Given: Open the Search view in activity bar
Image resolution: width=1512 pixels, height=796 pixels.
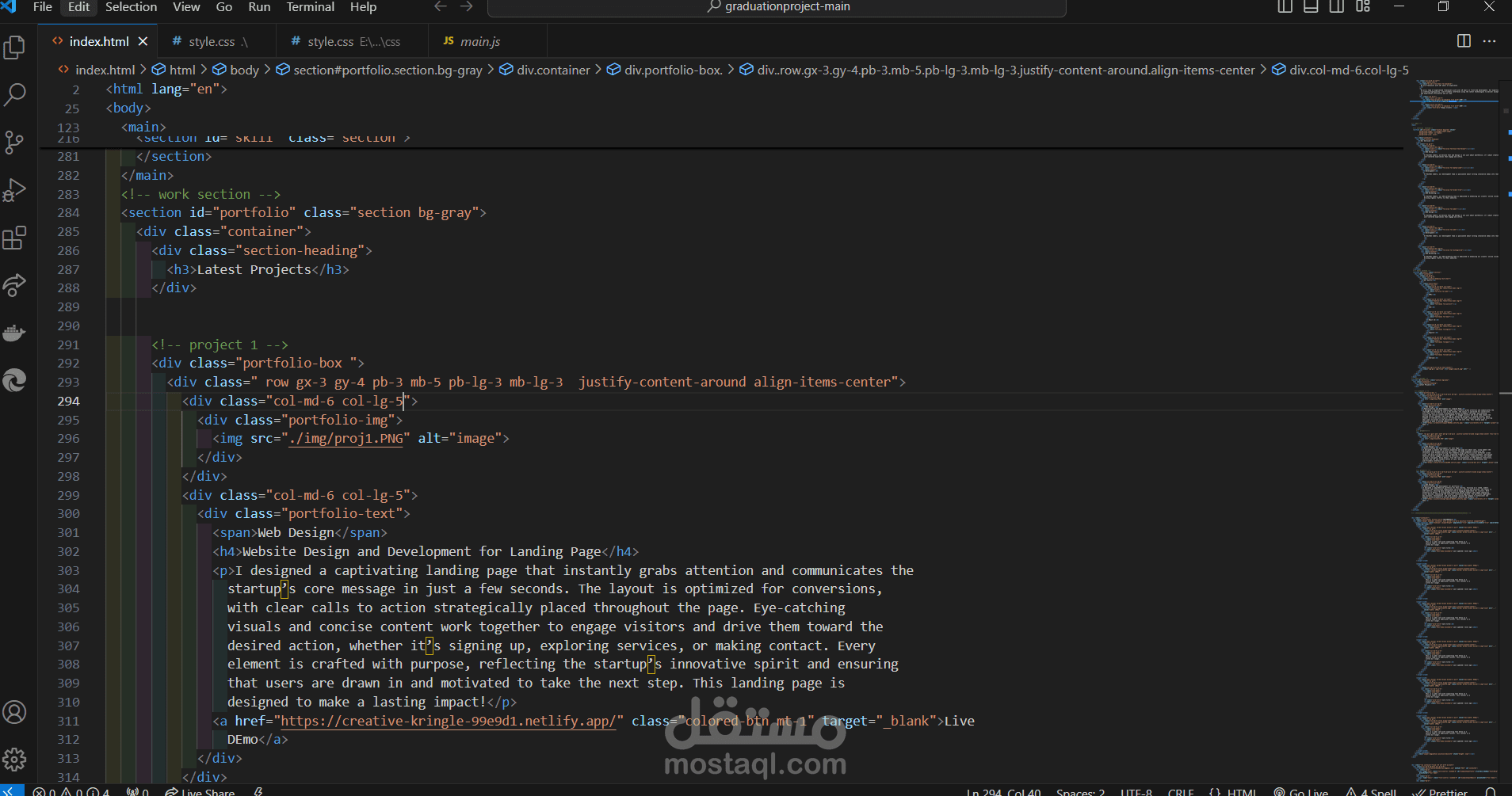Looking at the screenshot, I should coord(14,95).
